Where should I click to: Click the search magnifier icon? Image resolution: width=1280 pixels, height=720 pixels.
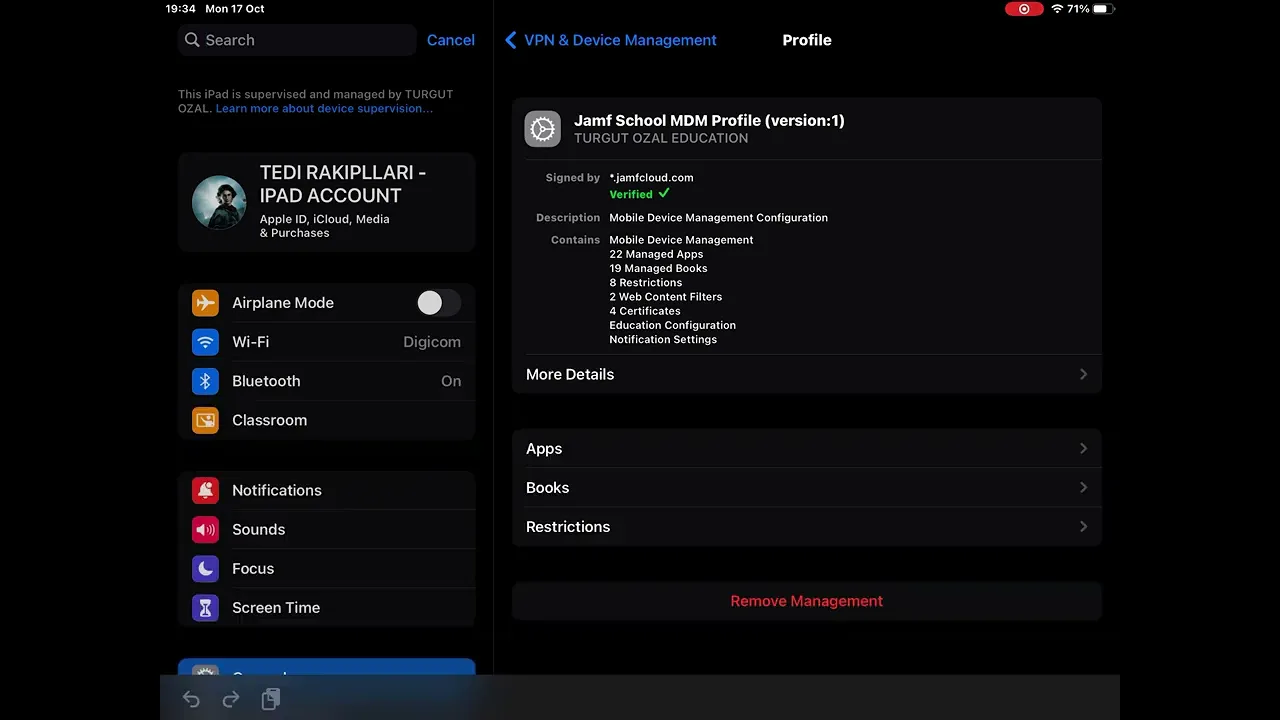pos(192,40)
